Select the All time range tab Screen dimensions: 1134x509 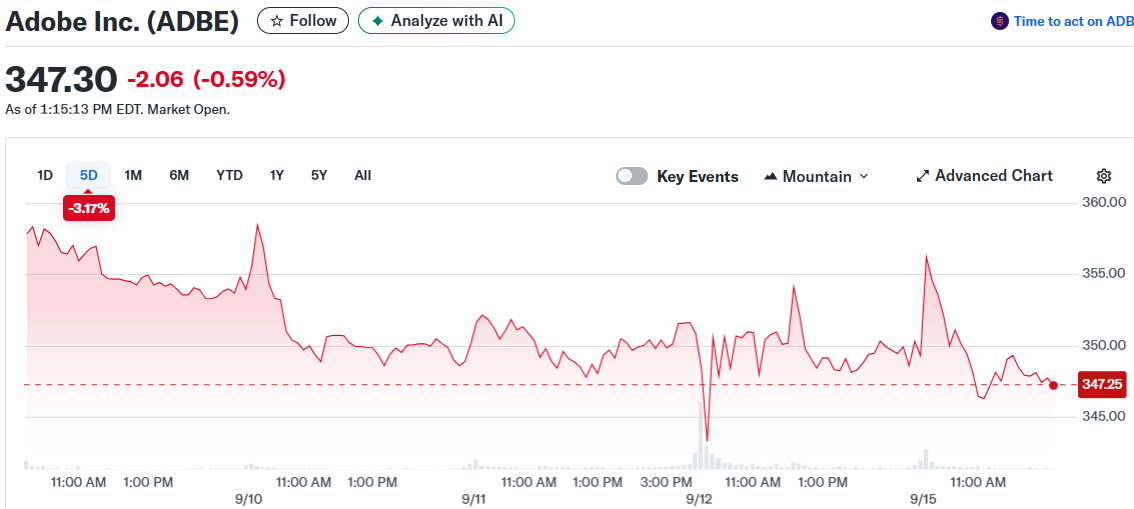(x=363, y=175)
